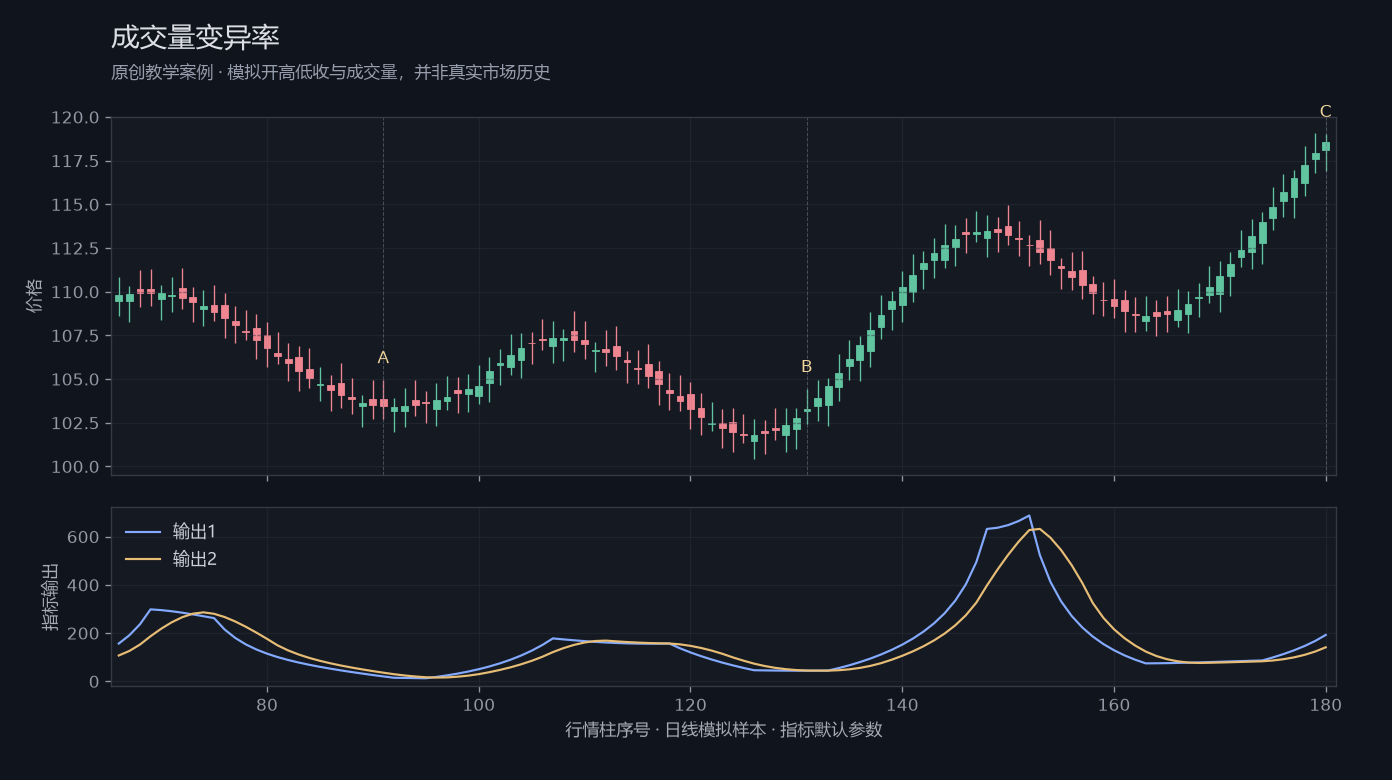Screen dimensions: 1392x780
Task: Click price axis tick 117.5
Action: pyautogui.click(x=76, y=162)
